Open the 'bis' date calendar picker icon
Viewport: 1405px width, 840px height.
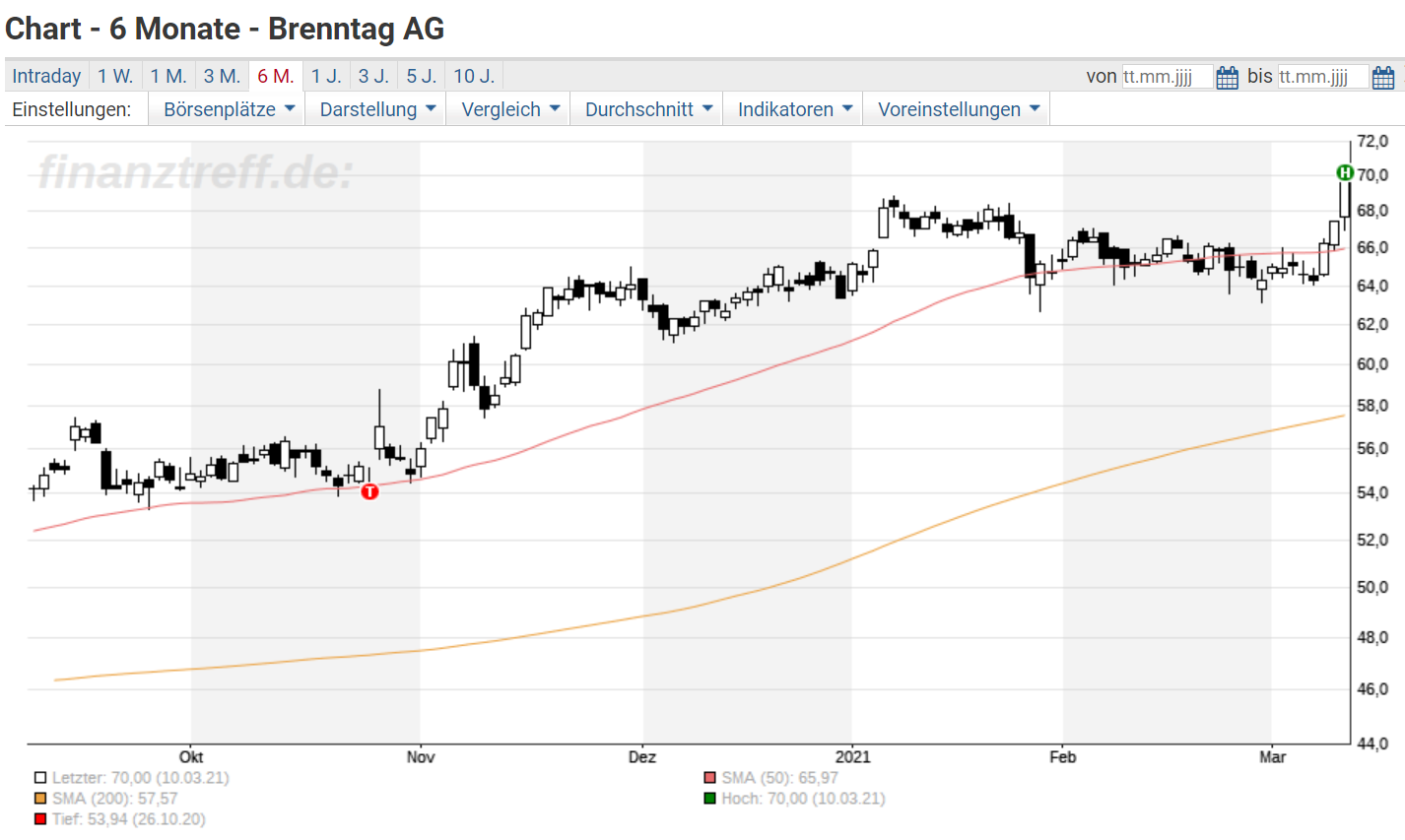pyautogui.click(x=1382, y=77)
